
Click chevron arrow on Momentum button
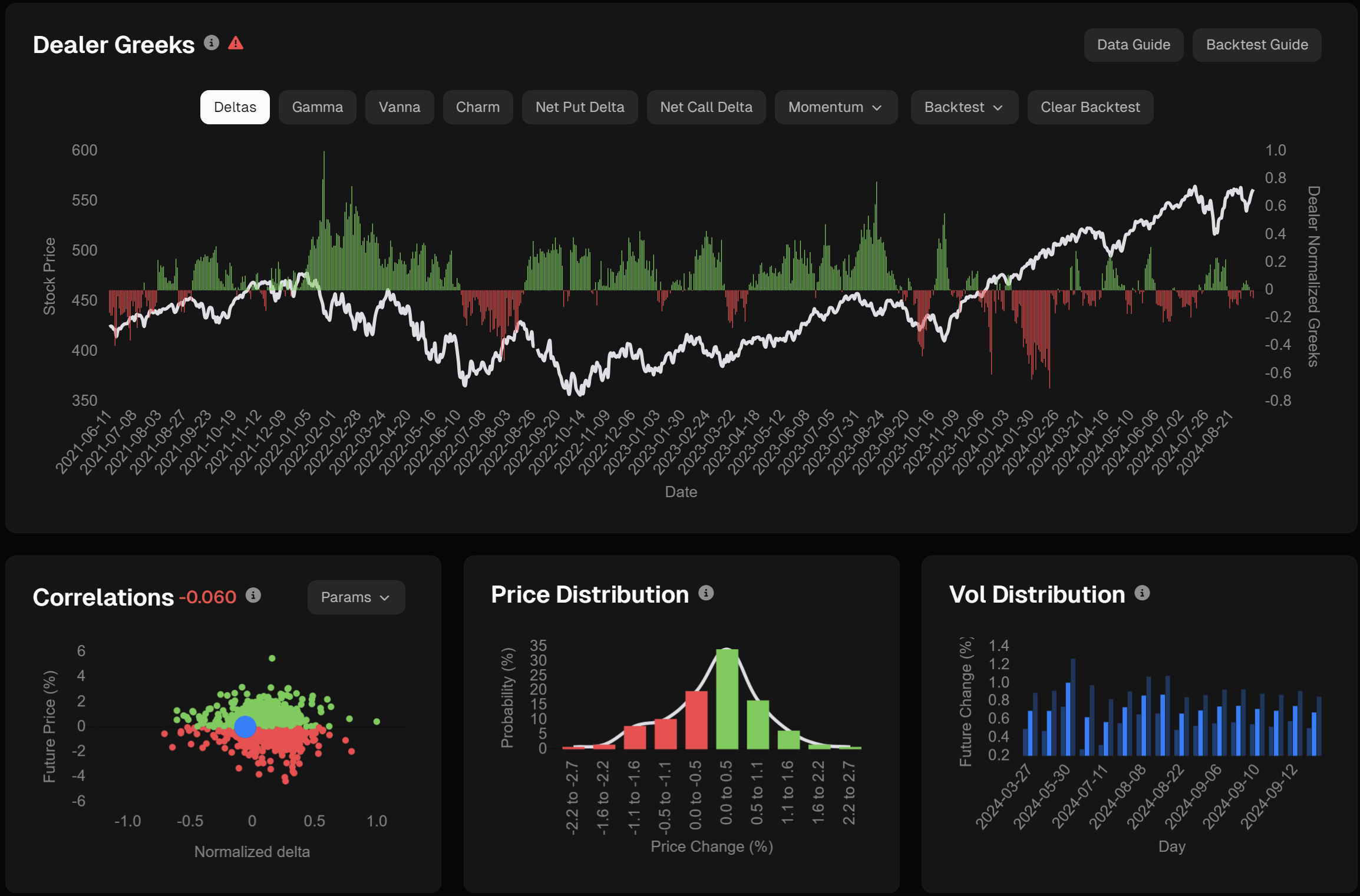[x=877, y=108]
